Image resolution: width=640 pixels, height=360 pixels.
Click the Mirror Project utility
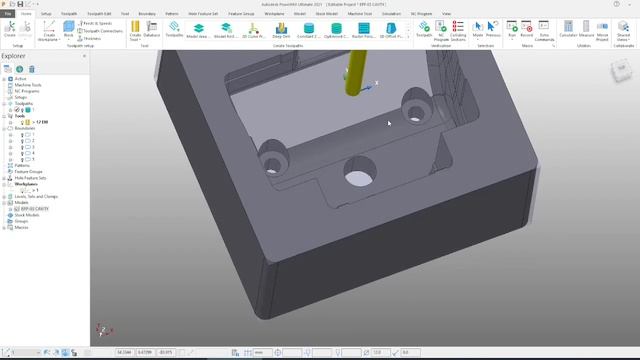[x=602, y=31]
